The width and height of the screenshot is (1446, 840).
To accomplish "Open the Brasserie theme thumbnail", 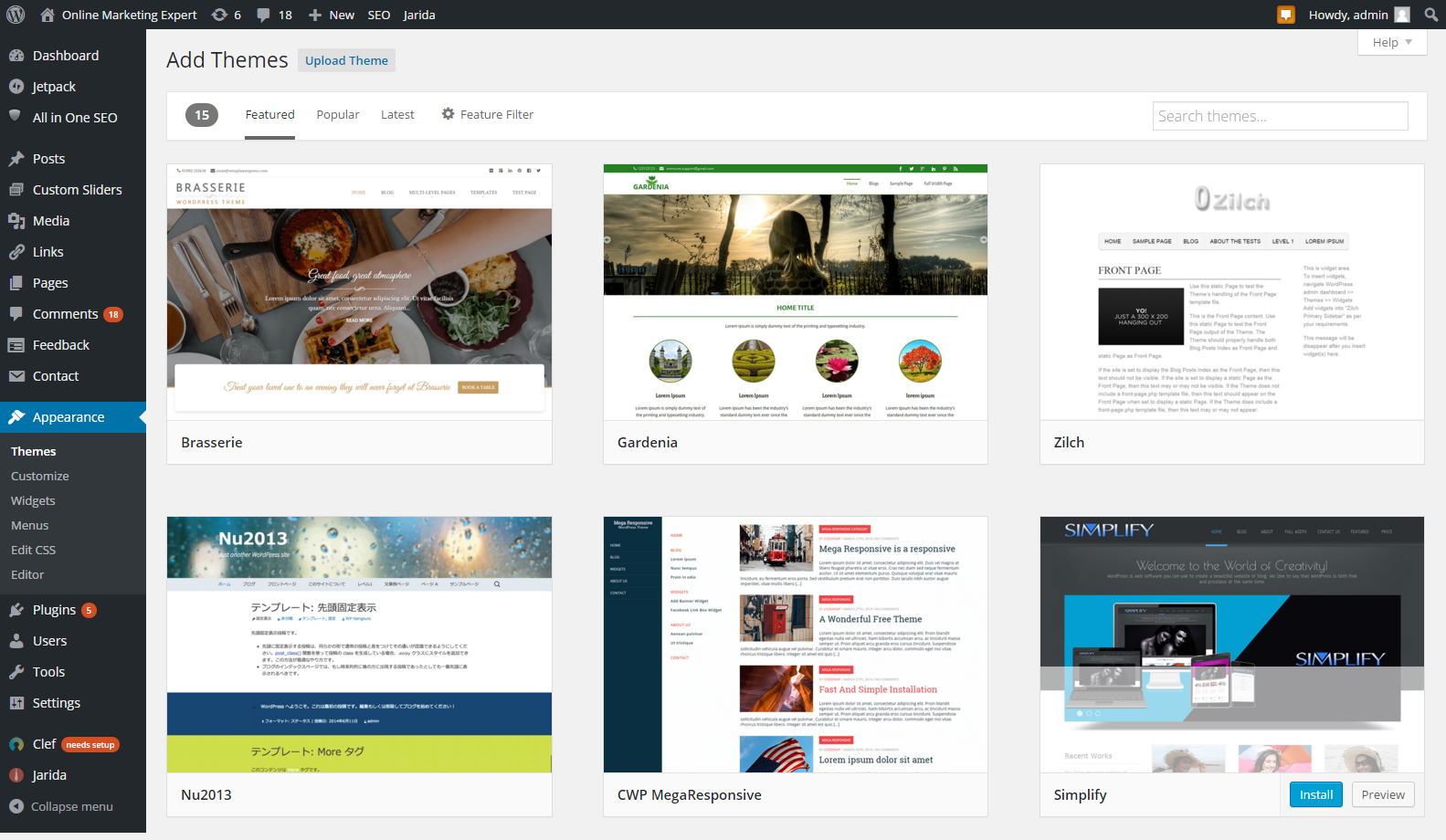I will coord(359,292).
